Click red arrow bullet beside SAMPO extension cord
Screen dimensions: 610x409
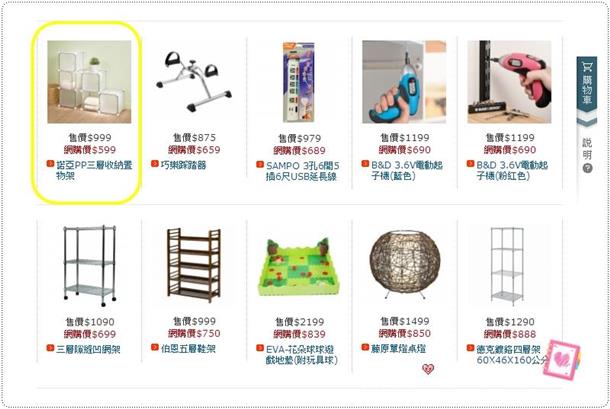click(260, 165)
